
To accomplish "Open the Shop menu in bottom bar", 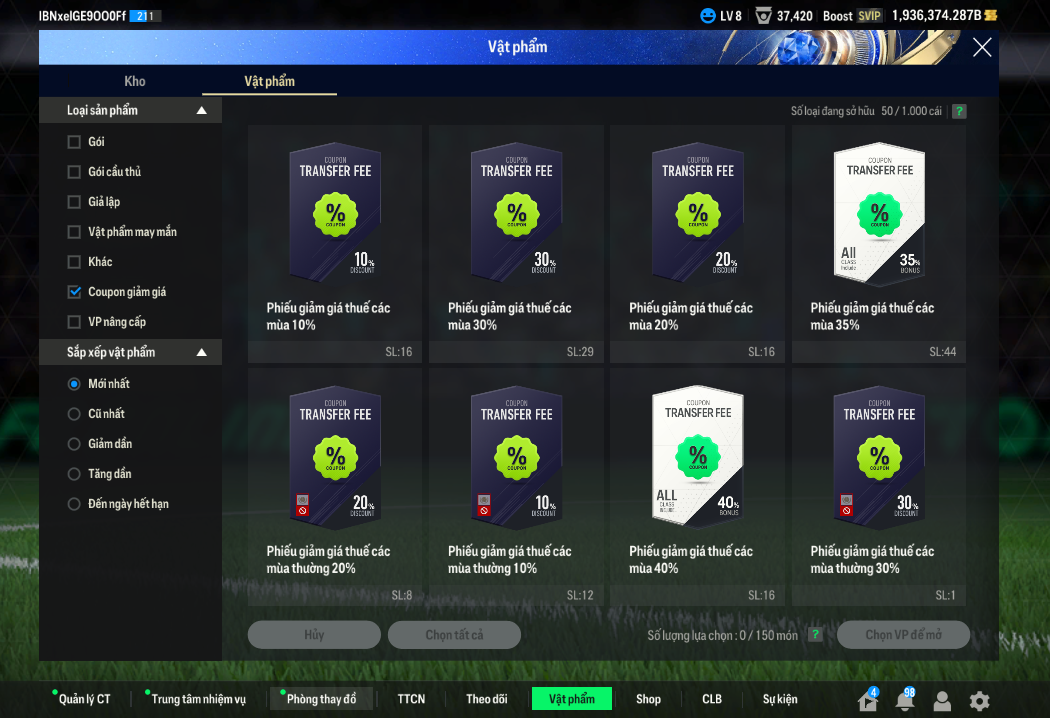I will click(648, 699).
